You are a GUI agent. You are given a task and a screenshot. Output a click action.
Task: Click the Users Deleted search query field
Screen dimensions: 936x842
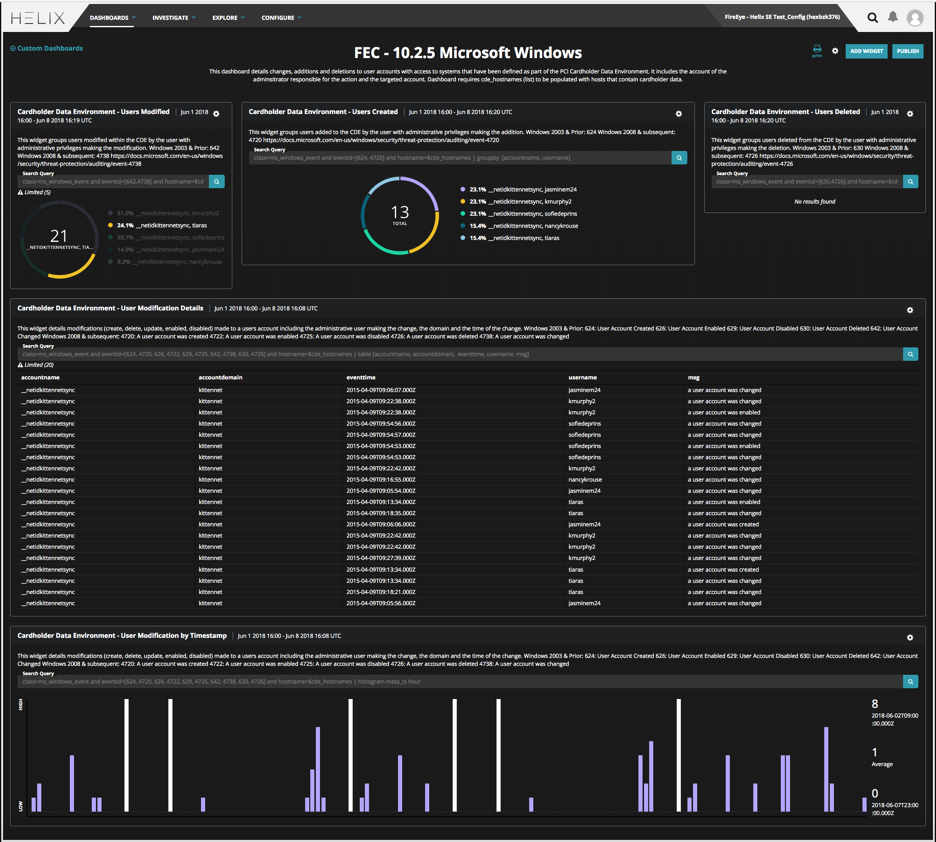coord(807,181)
